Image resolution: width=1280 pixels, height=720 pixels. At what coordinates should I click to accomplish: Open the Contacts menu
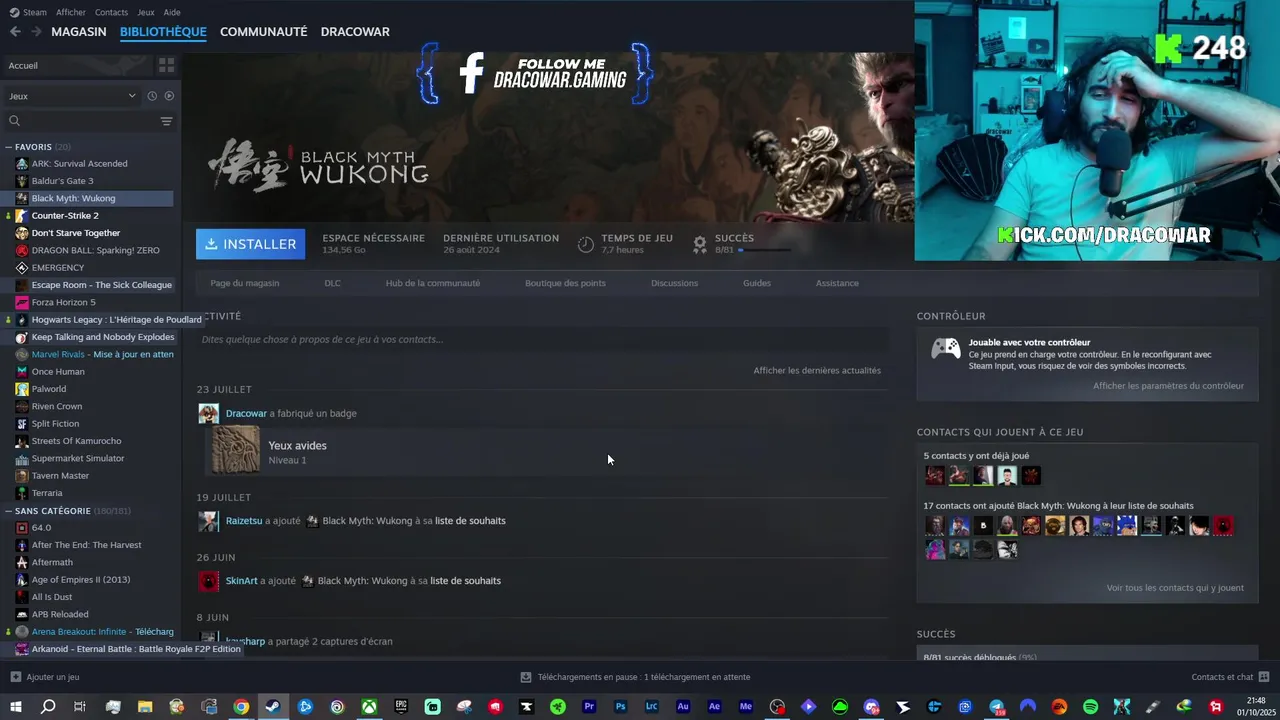pos(111,12)
